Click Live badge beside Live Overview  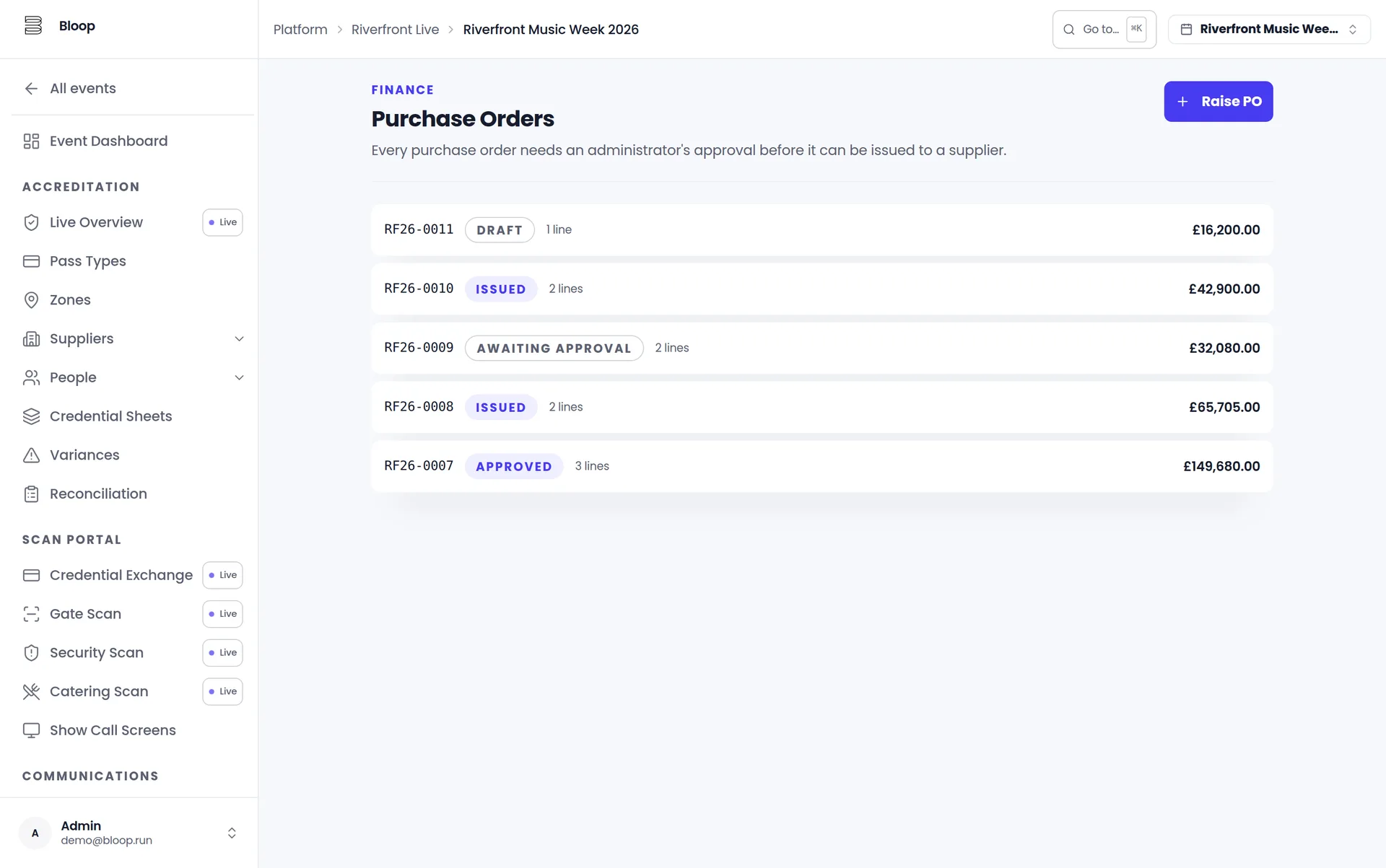coord(222,222)
